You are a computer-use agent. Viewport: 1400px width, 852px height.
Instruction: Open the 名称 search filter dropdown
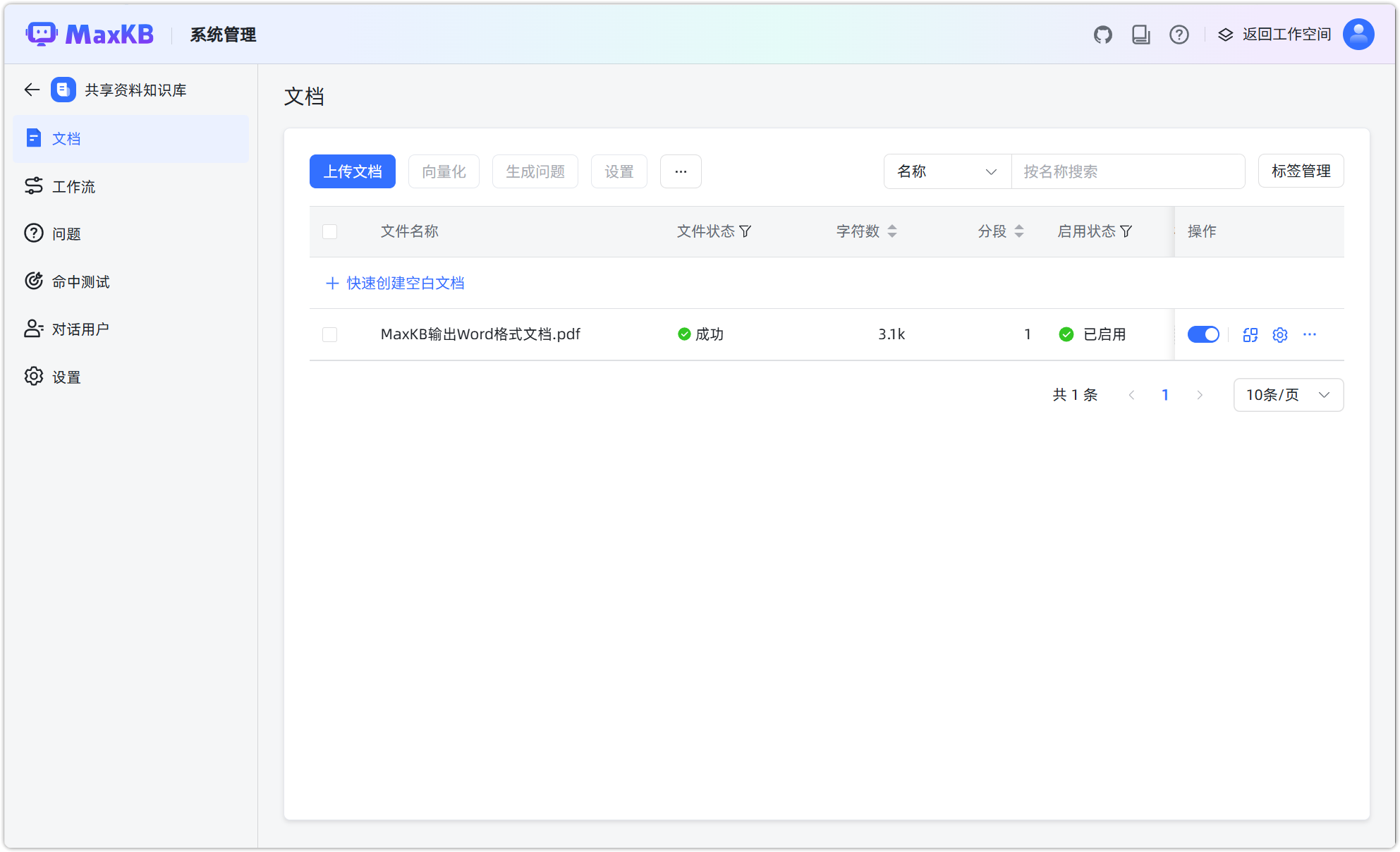click(947, 171)
